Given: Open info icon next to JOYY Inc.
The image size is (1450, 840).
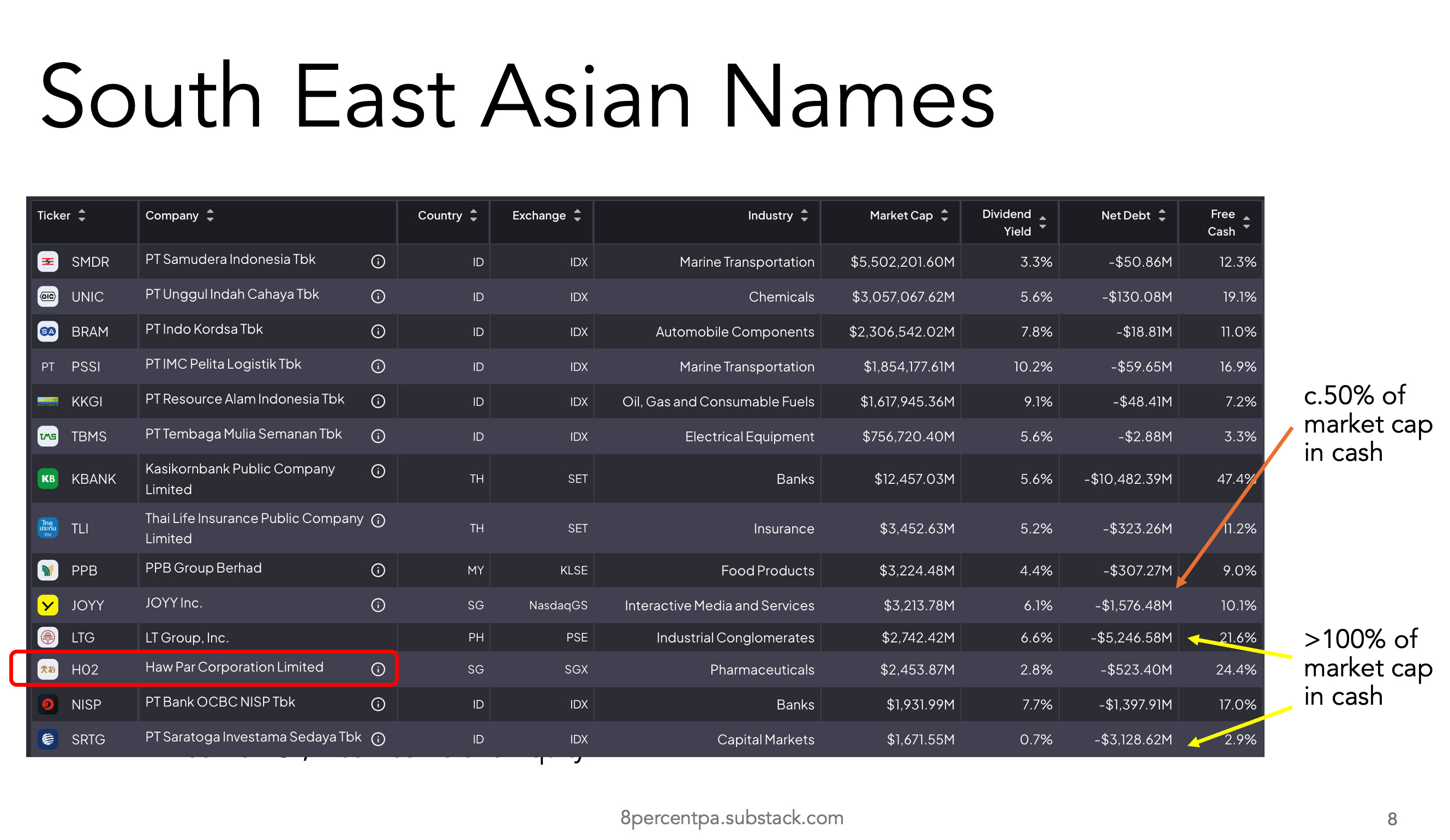Looking at the screenshot, I should tap(378, 605).
